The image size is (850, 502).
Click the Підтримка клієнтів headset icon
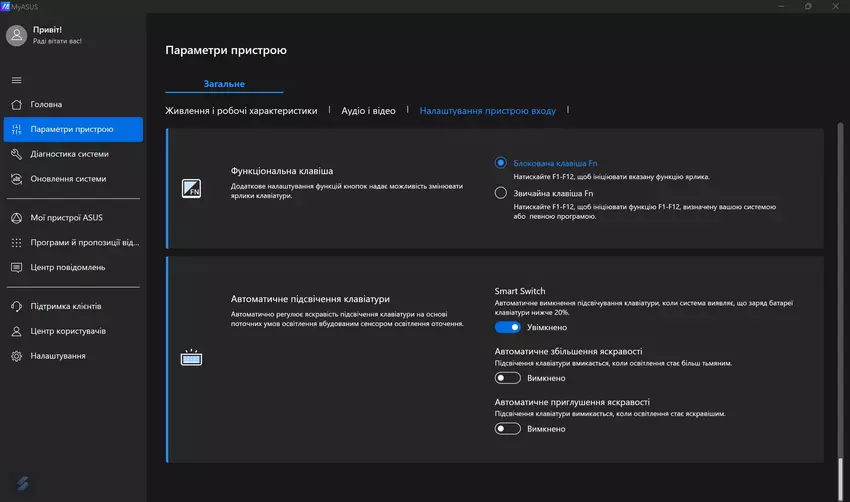coord(16,306)
